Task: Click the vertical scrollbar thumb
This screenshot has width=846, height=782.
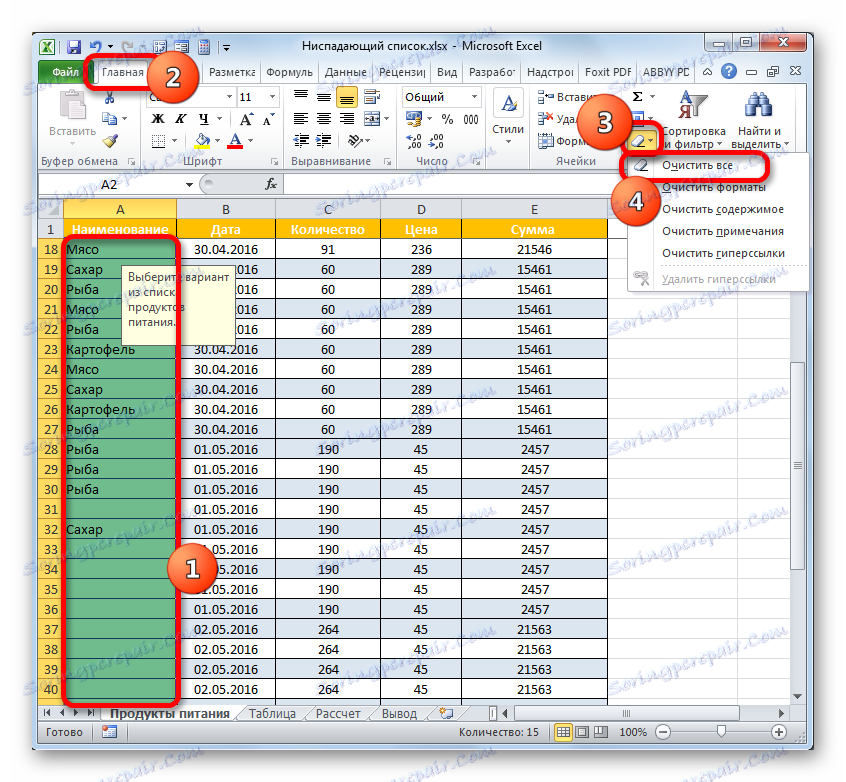Action: click(x=797, y=465)
